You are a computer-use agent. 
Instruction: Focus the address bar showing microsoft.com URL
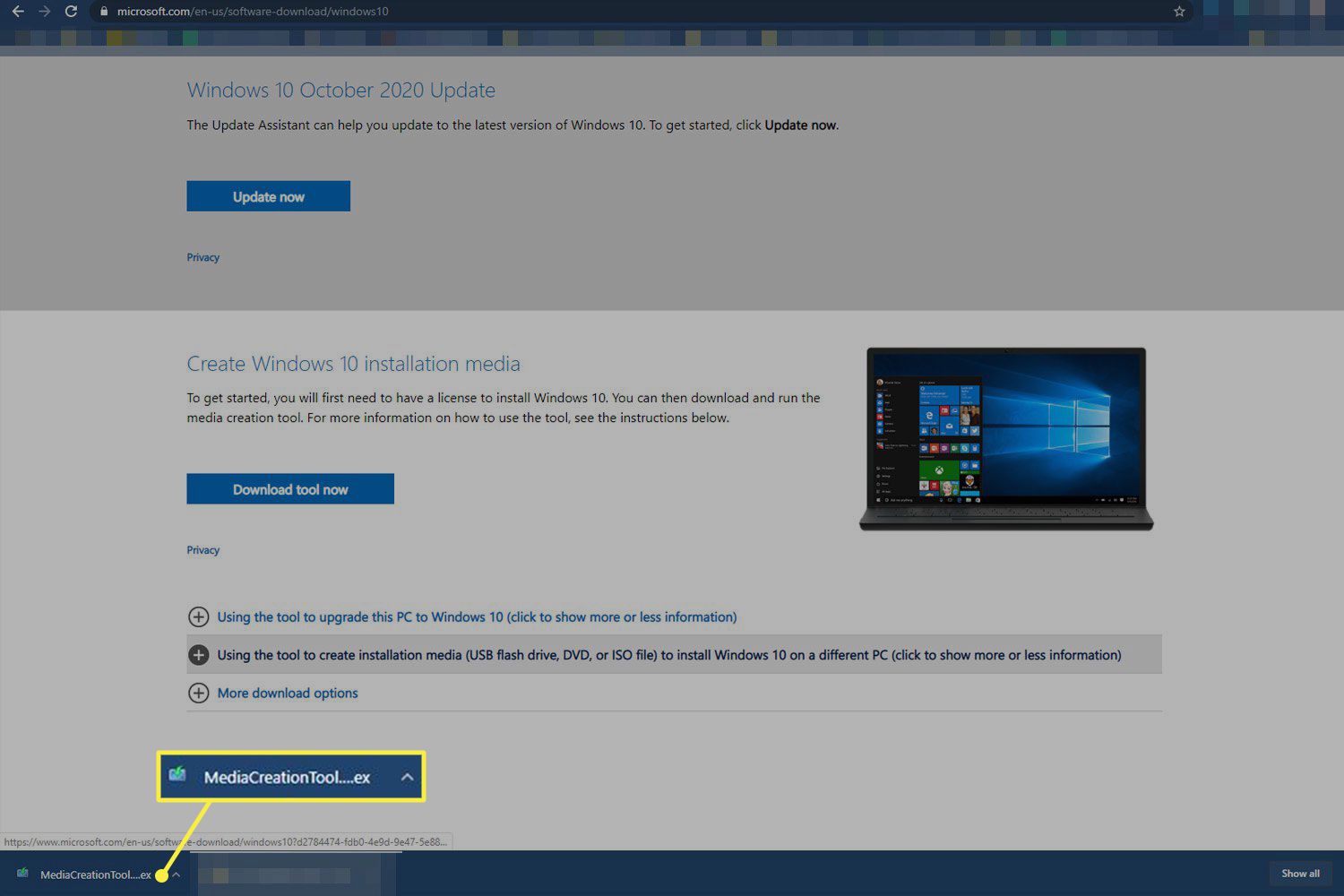(641, 12)
